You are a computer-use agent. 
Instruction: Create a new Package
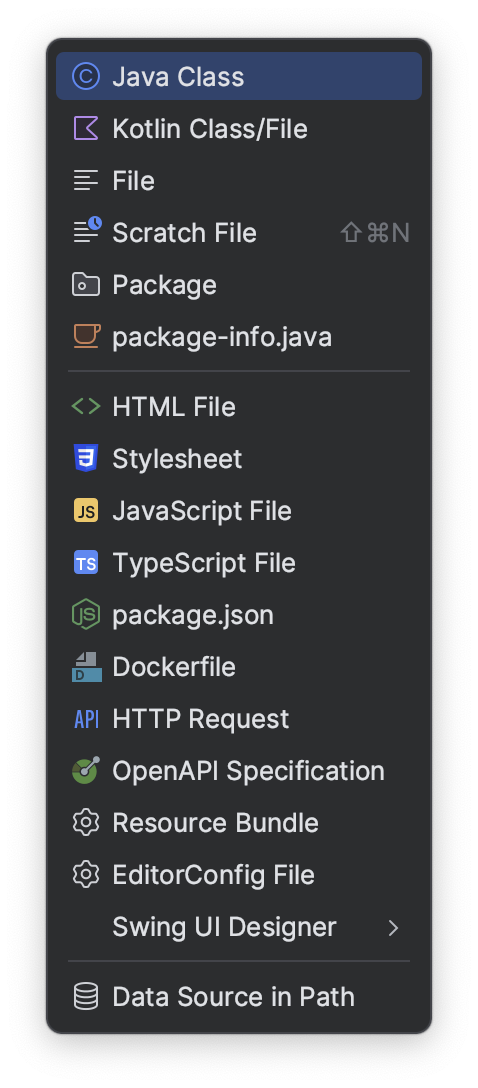click(239, 284)
